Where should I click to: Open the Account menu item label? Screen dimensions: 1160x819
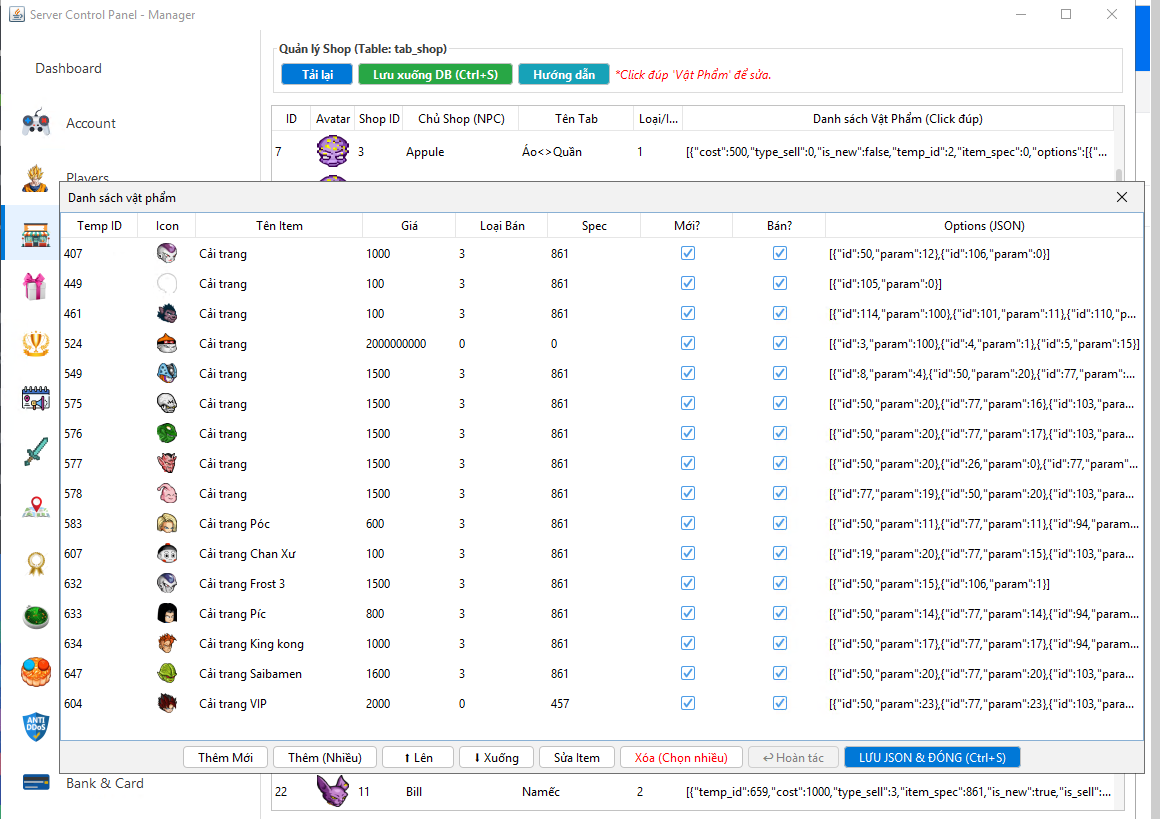[91, 123]
